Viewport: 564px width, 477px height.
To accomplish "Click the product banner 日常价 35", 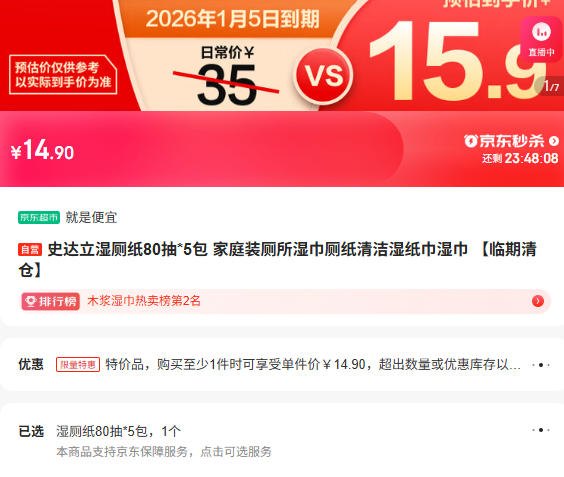I will [x=227, y=77].
